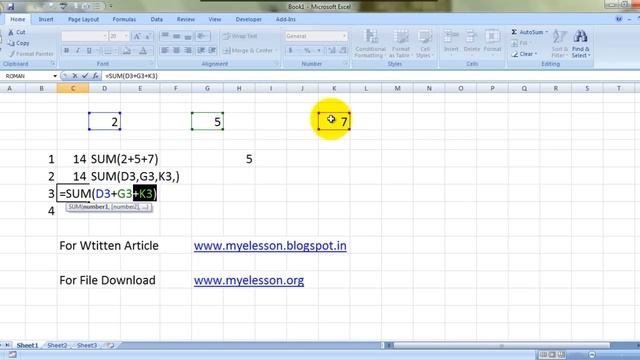Center text horizontally in Alignment group
This screenshot has width=640, height=360.
pyautogui.click(x=176, y=50)
